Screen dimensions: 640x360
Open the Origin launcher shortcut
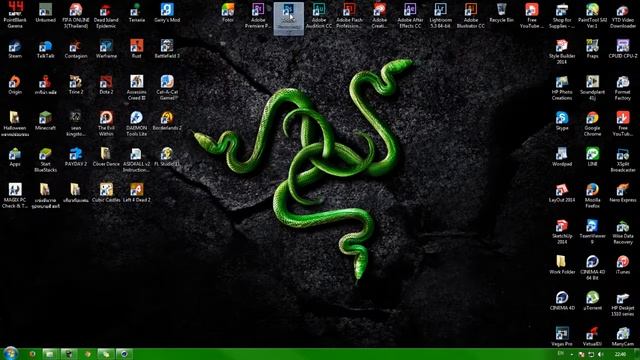pos(15,85)
